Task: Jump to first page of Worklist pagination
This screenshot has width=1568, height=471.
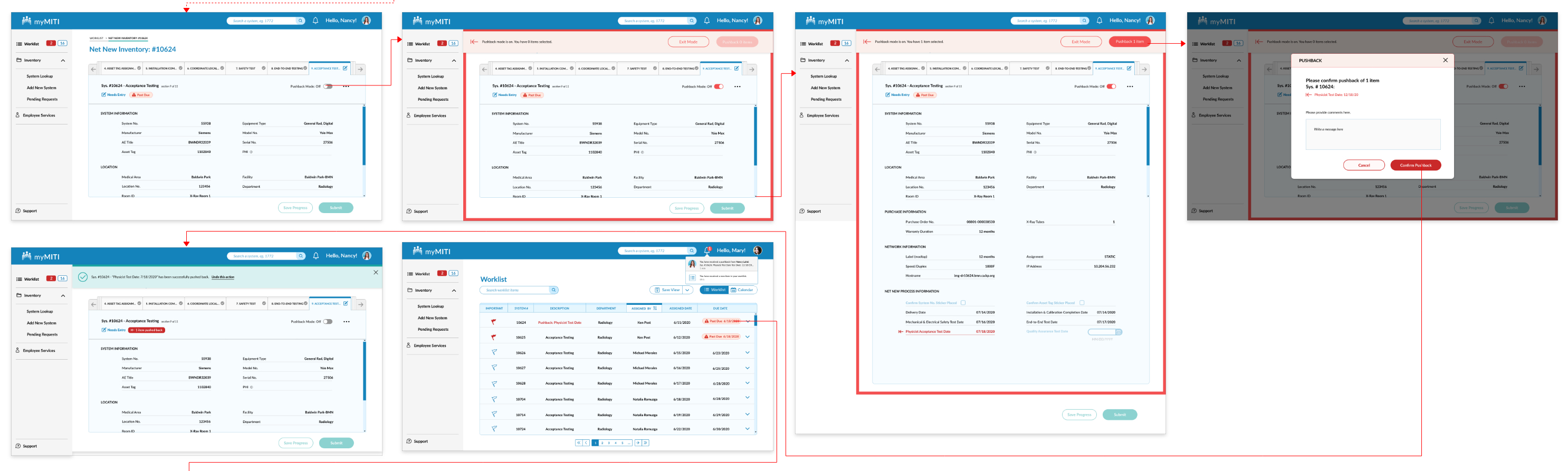Action: pyautogui.click(x=578, y=443)
